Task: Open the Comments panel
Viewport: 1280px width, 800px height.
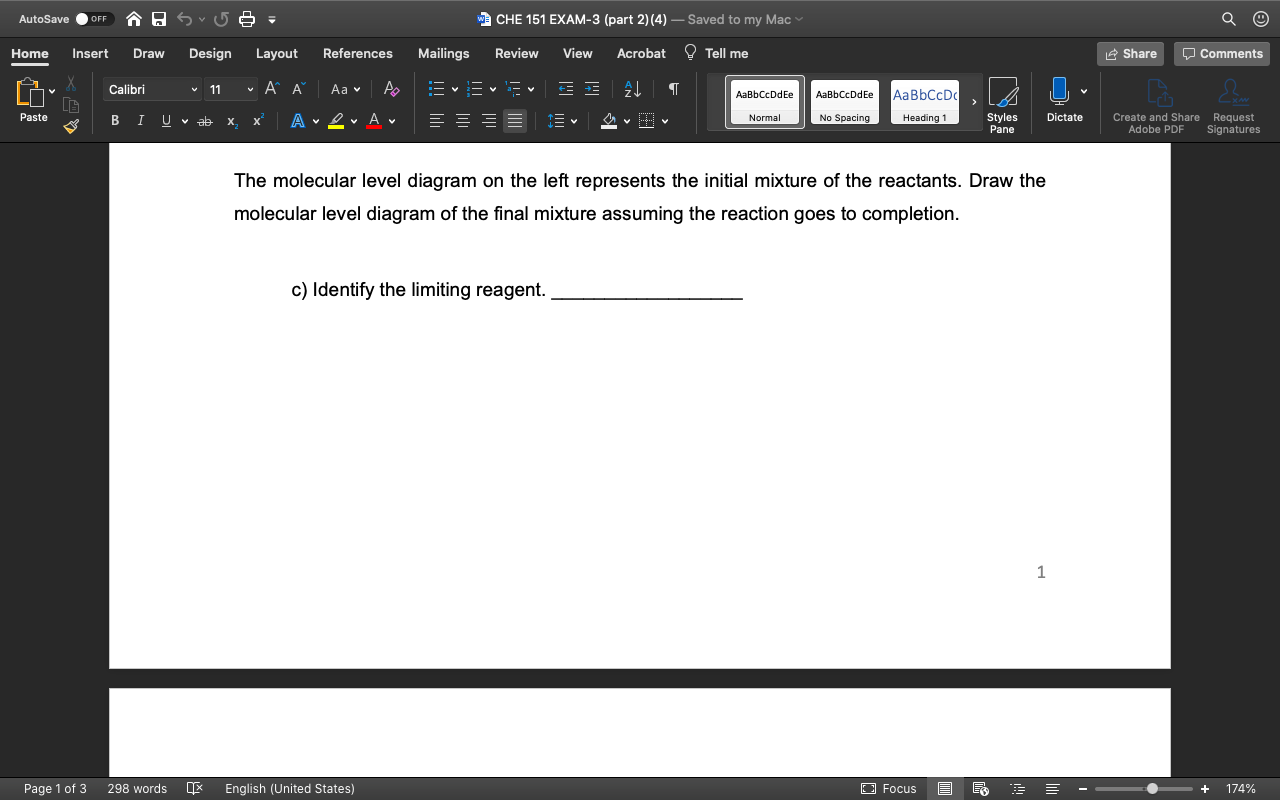Action: (x=1221, y=53)
